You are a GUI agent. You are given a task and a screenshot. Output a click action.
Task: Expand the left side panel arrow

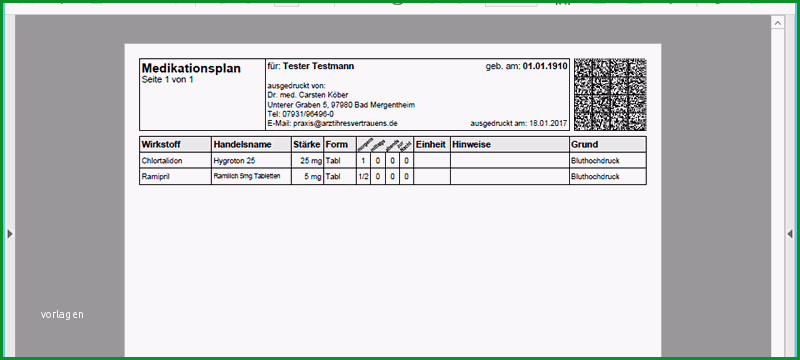point(10,234)
